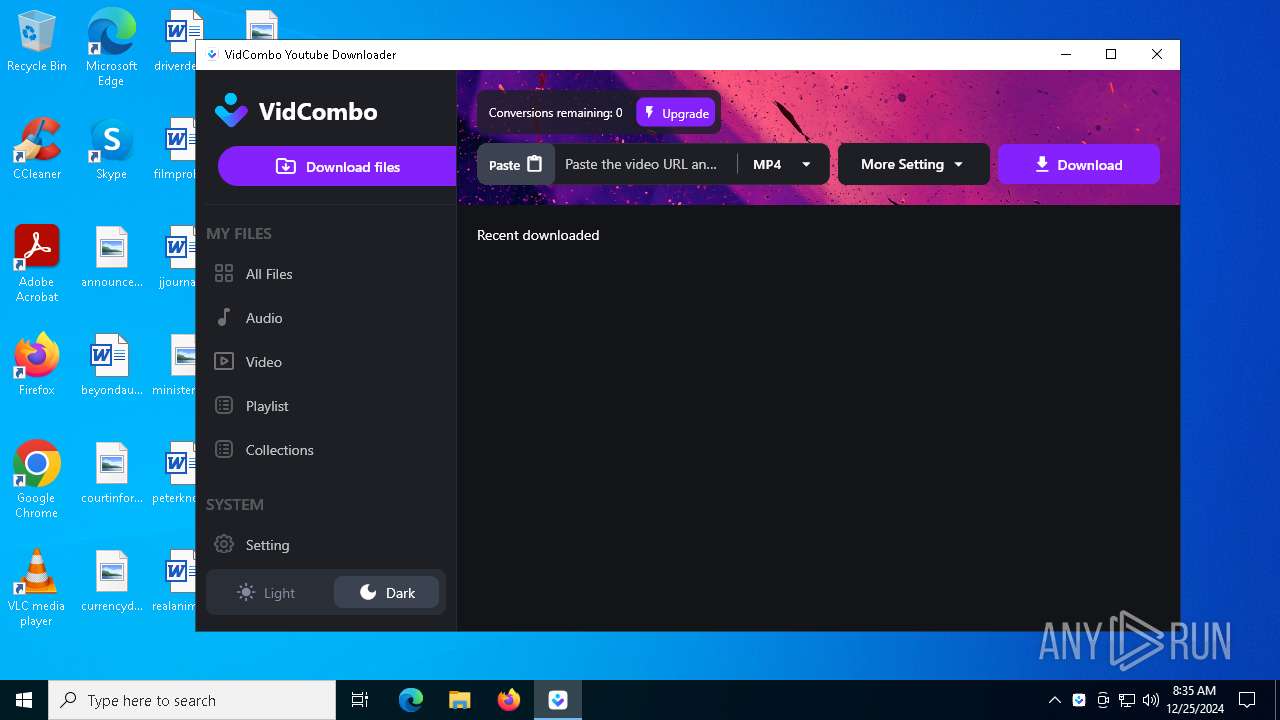
Task: Open Firefox from the taskbar
Action: (509, 700)
